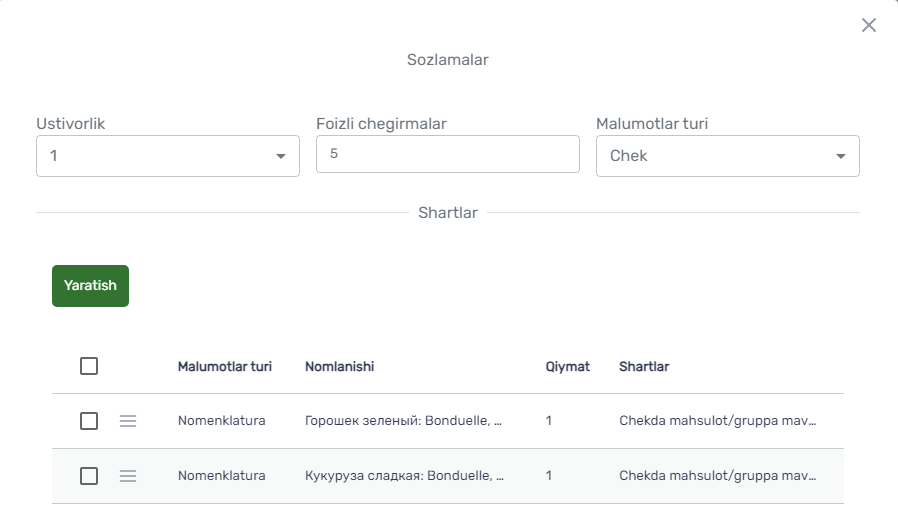The width and height of the screenshot is (898, 520).
Task: Click the Qiymat column header
Action: click(x=568, y=367)
